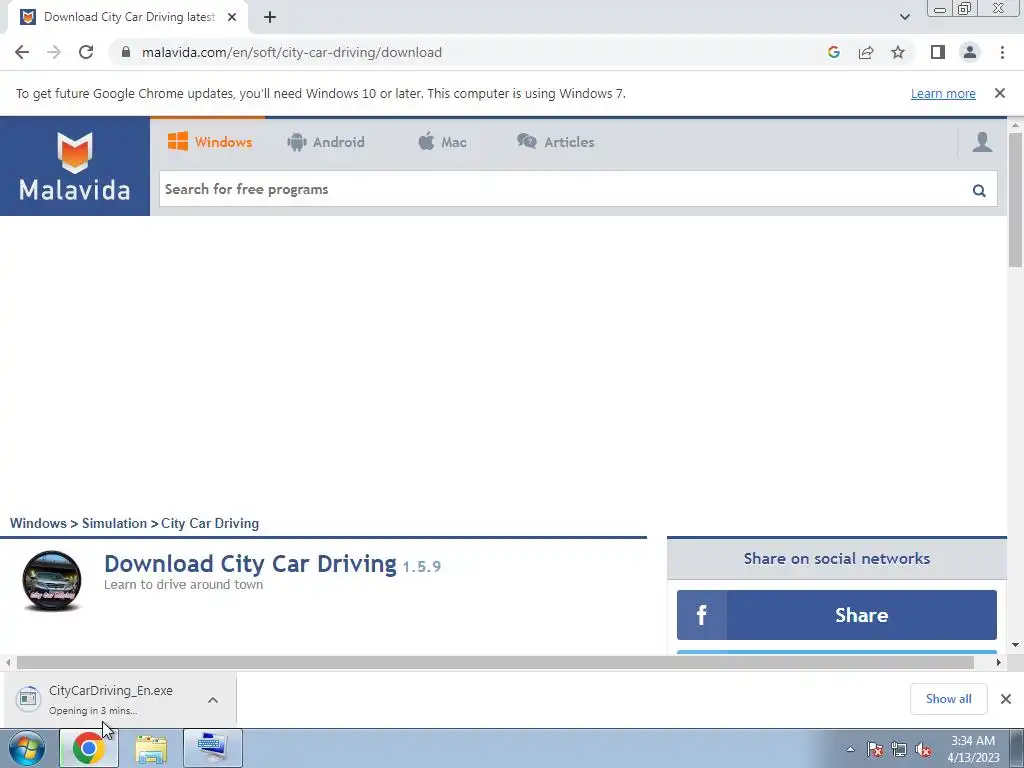
Task: Open the Windows breadcrumb link
Action: click(38, 523)
